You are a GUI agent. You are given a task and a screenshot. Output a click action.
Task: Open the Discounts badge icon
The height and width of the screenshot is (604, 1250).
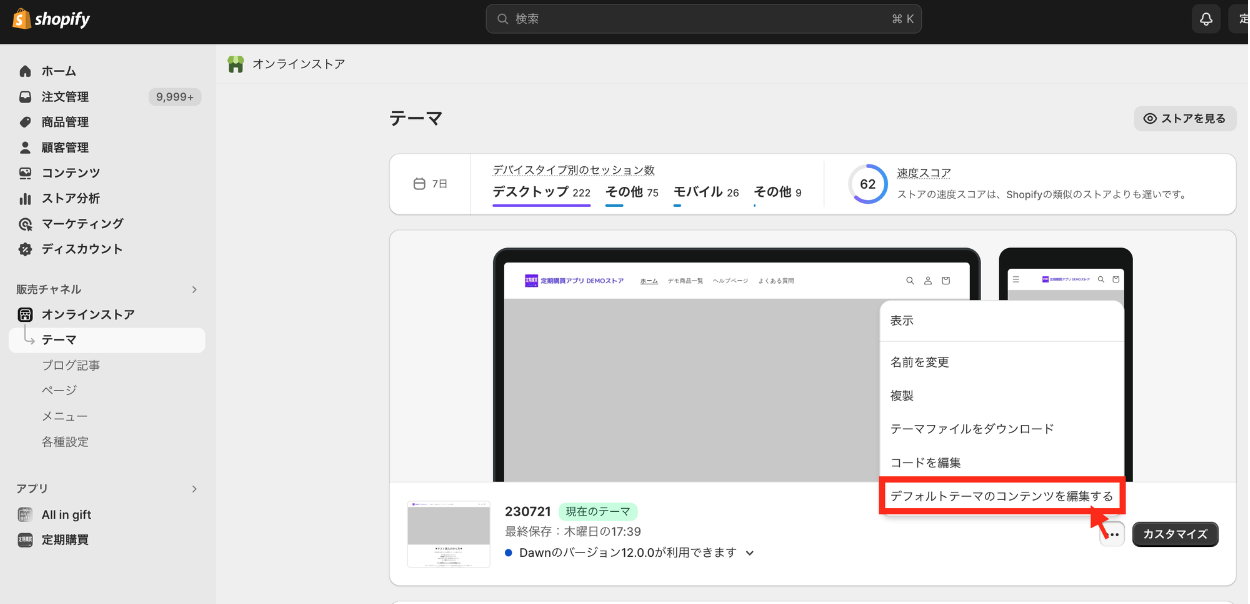25,249
